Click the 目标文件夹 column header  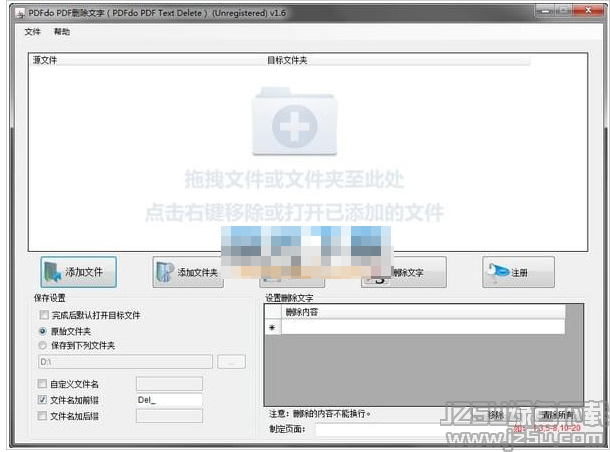397,60
